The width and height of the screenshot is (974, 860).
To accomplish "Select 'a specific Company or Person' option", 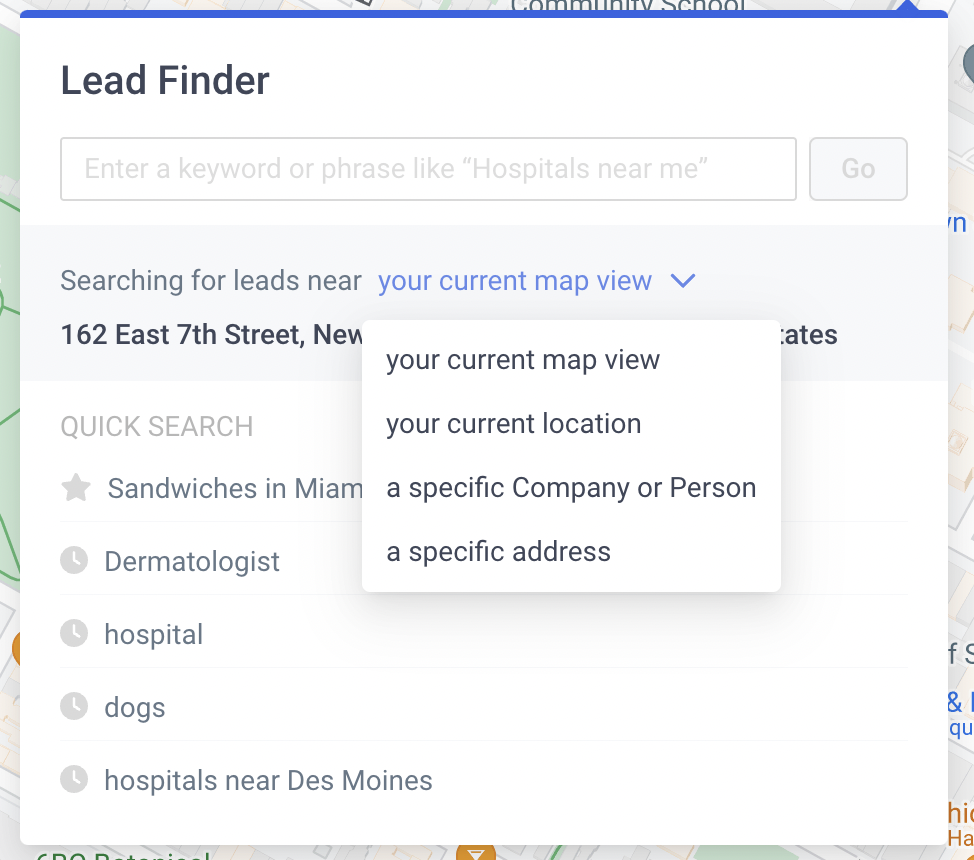I will [x=571, y=488].
